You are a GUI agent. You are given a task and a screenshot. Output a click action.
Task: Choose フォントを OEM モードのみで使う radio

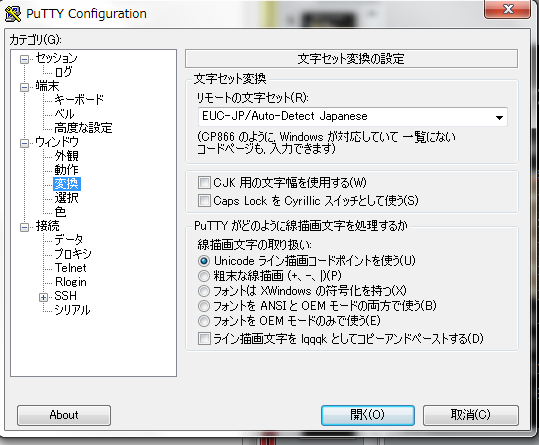204,321
